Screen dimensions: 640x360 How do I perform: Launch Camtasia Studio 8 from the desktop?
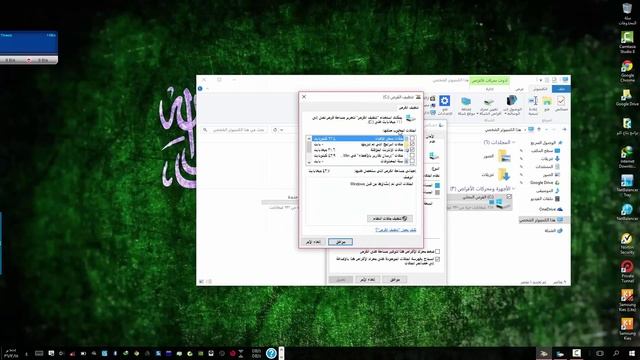tap(627, 42)
